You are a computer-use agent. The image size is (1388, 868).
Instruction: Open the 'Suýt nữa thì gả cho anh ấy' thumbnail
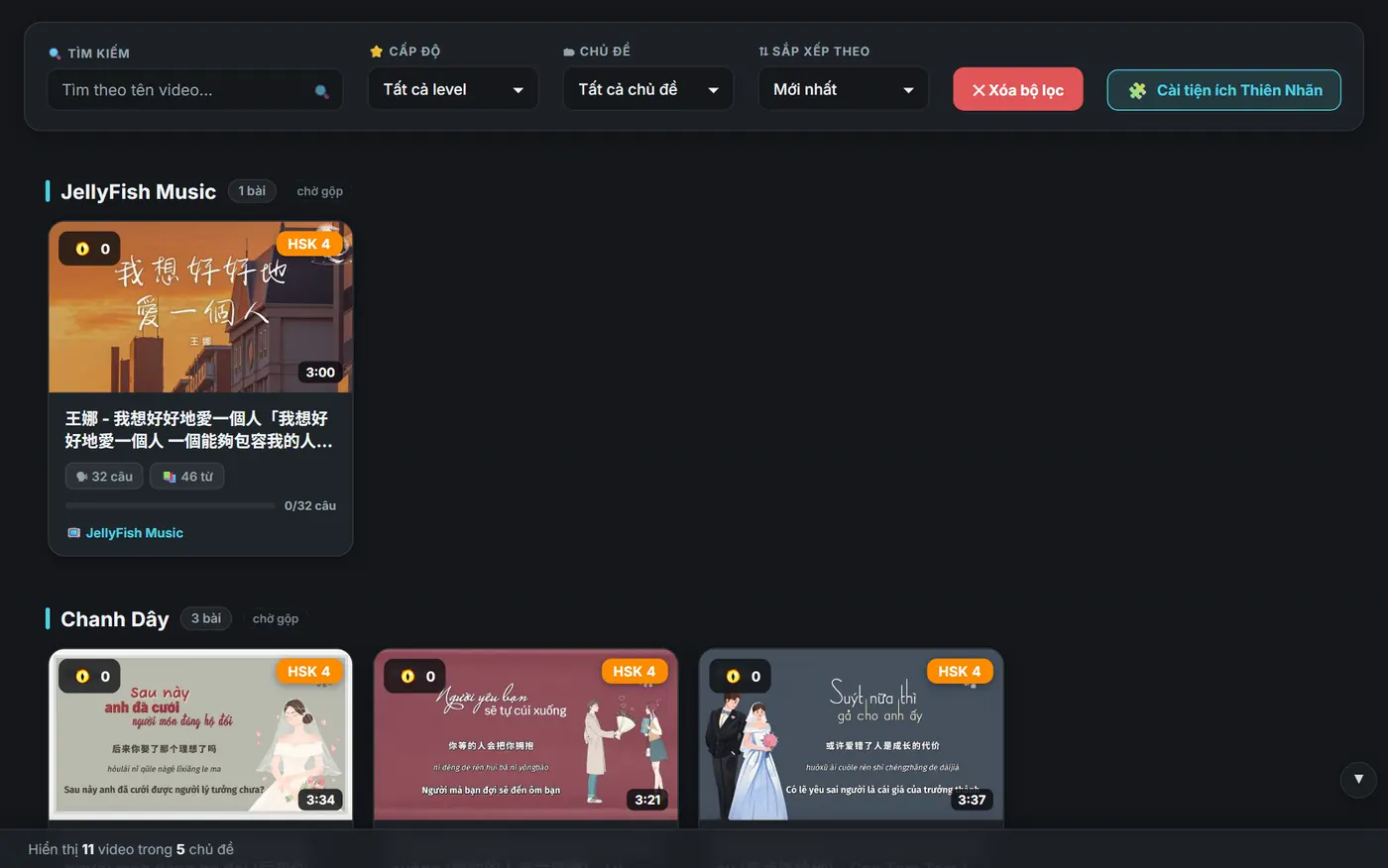pyautogui.click(x=851, y=735)
